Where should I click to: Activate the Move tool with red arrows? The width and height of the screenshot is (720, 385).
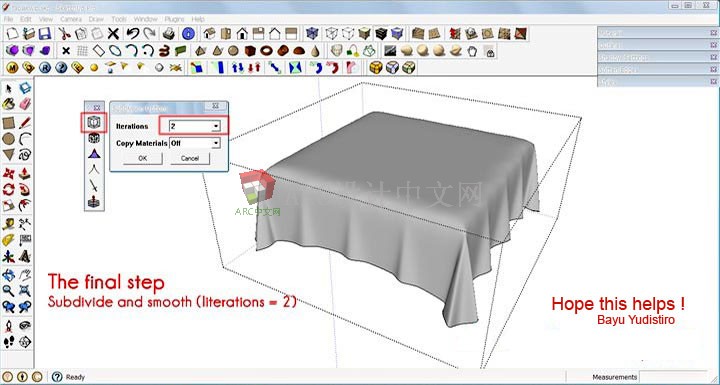(9, 174)
